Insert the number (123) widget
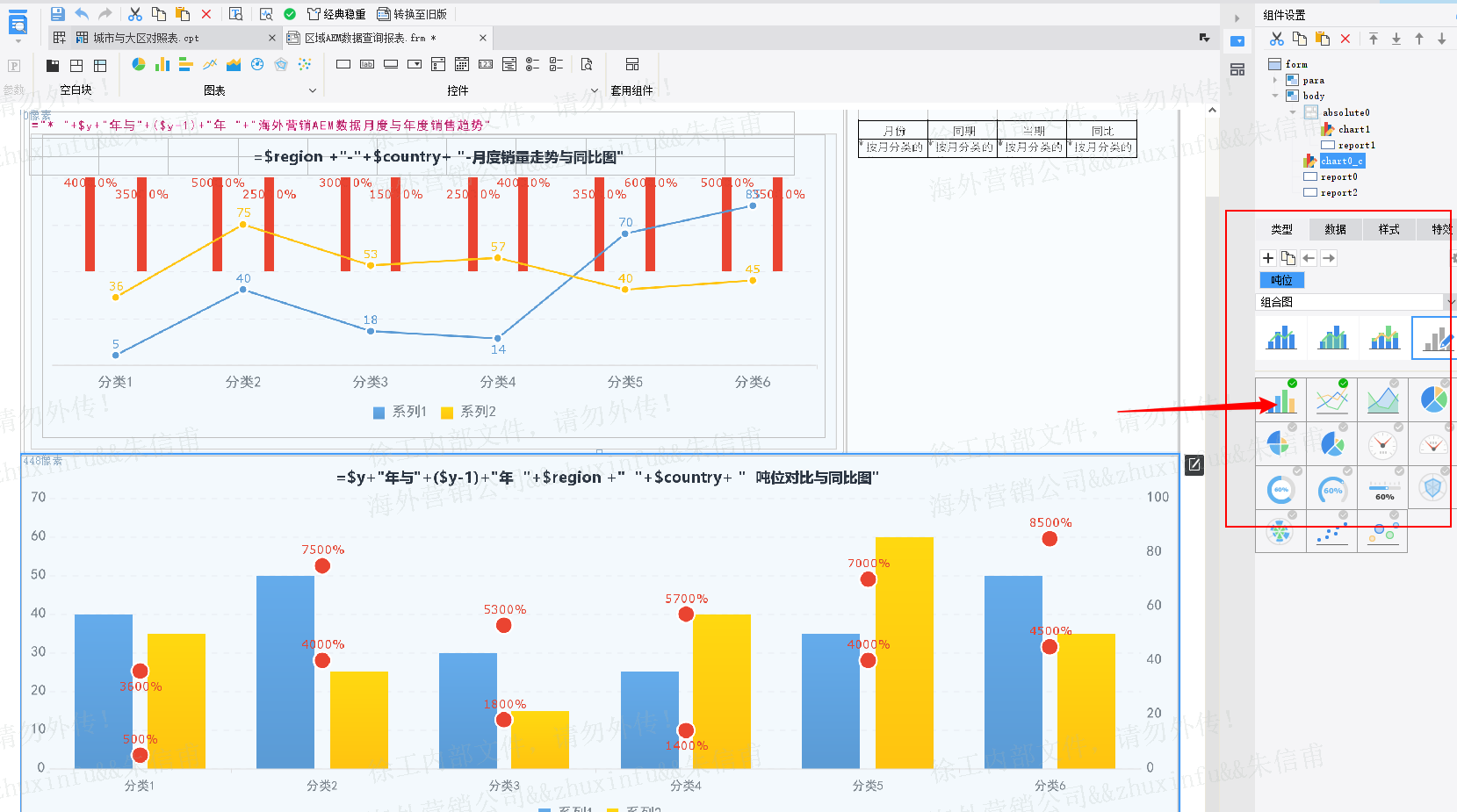The width and height of the screenshot is (1457, 812). click(486, 64)
